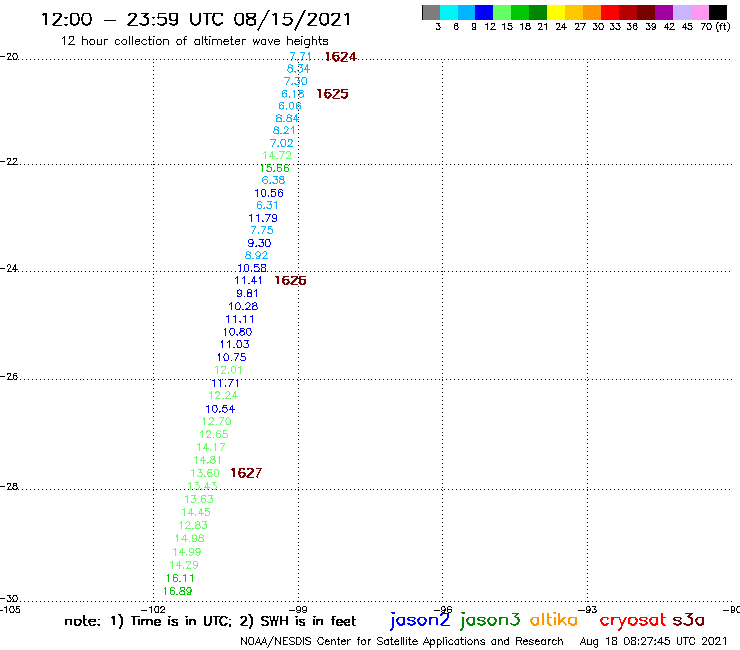Click the 11.79 wave height value
740x650 pixels.
[263, 218]
